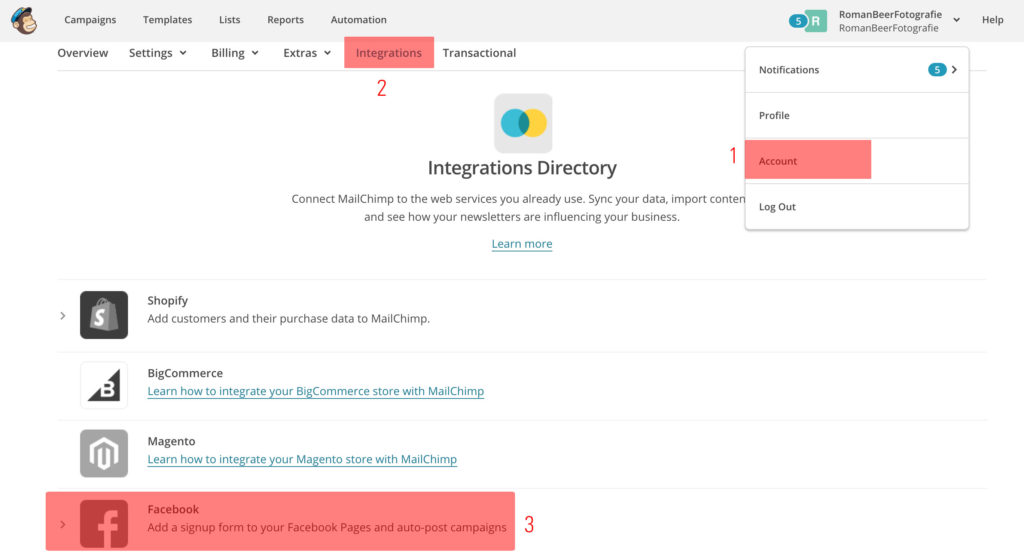Click the green R account avatar
This screenshot has height=553, width=1024.
tap(816, 21)
